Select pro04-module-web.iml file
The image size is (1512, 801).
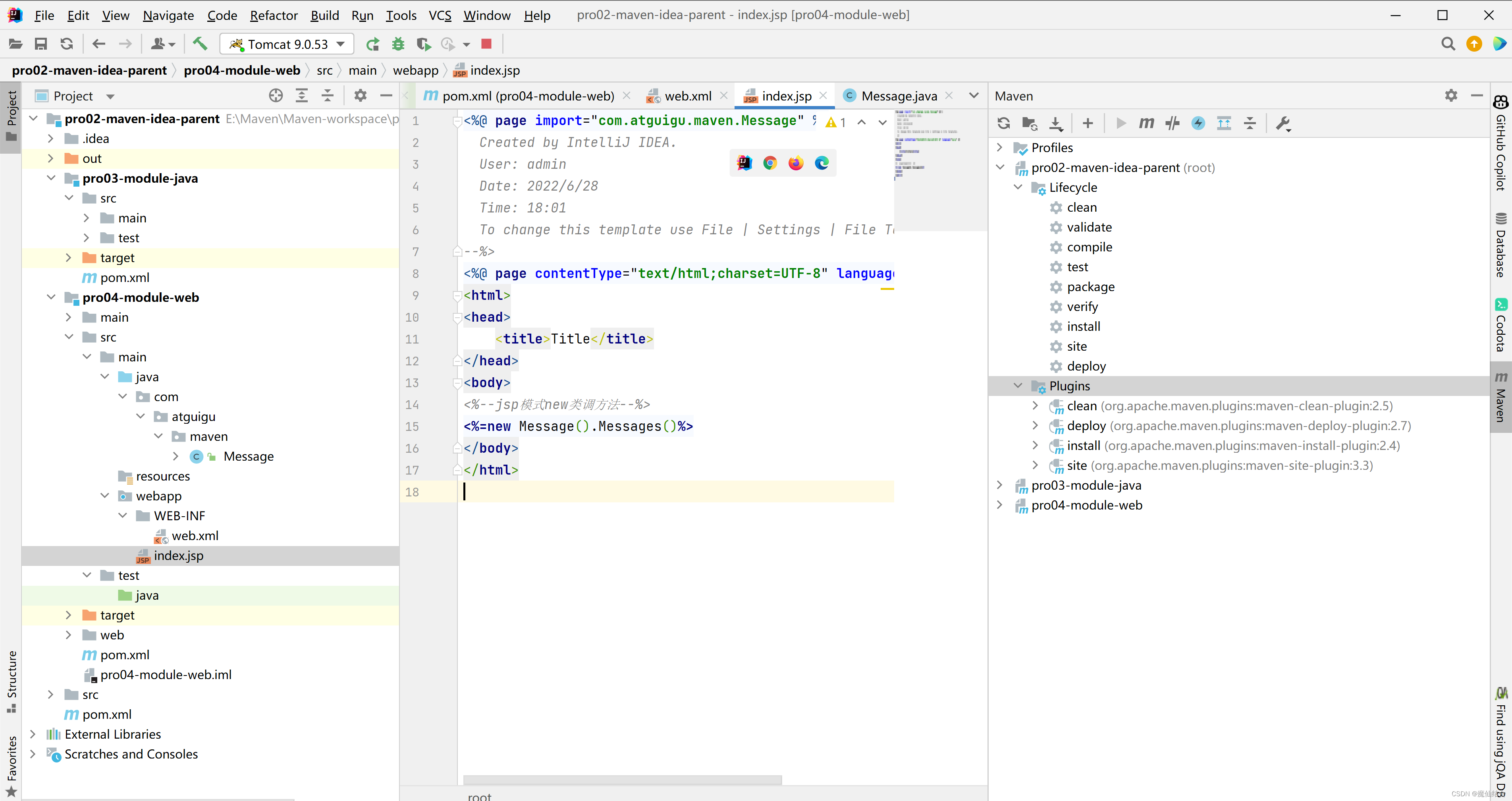[x=166, y=675]
